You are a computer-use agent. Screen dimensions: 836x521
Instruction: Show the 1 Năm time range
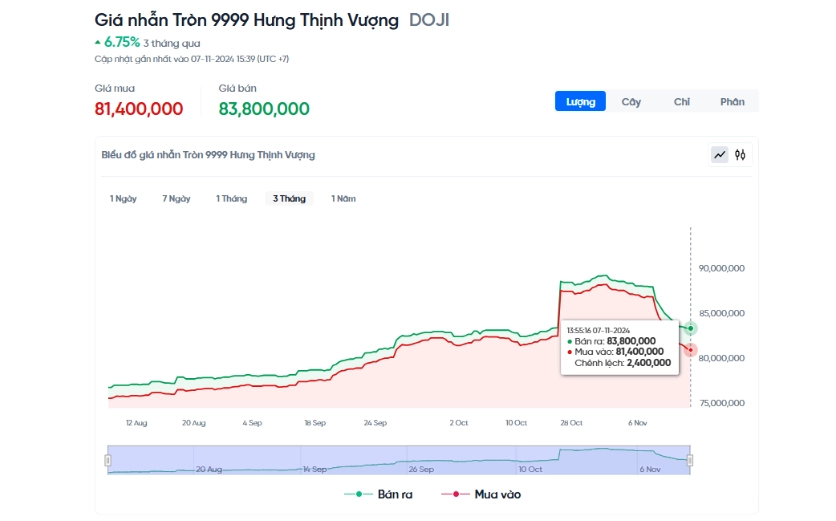point(343,198)
